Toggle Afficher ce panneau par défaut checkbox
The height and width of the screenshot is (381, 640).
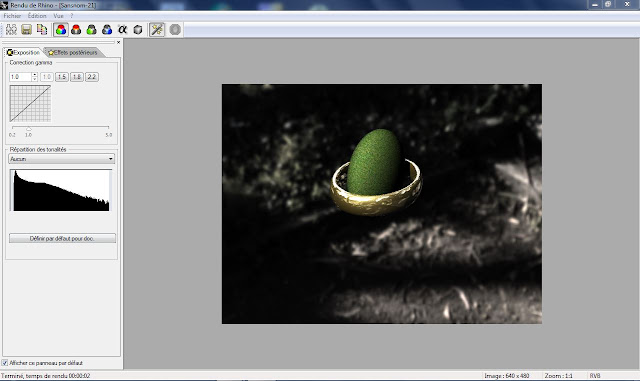coord(5,363)
